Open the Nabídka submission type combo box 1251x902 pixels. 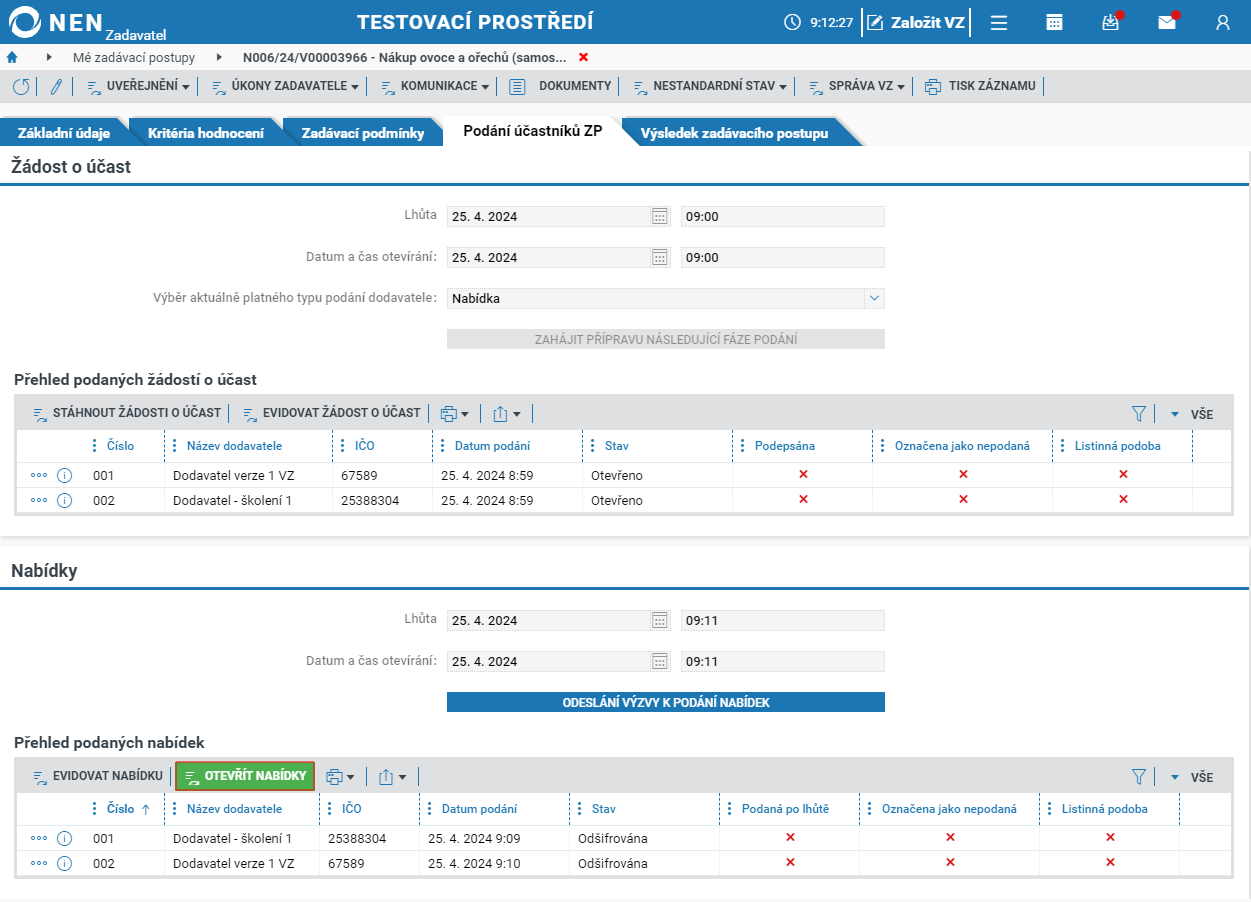click(x=666, y=298)
